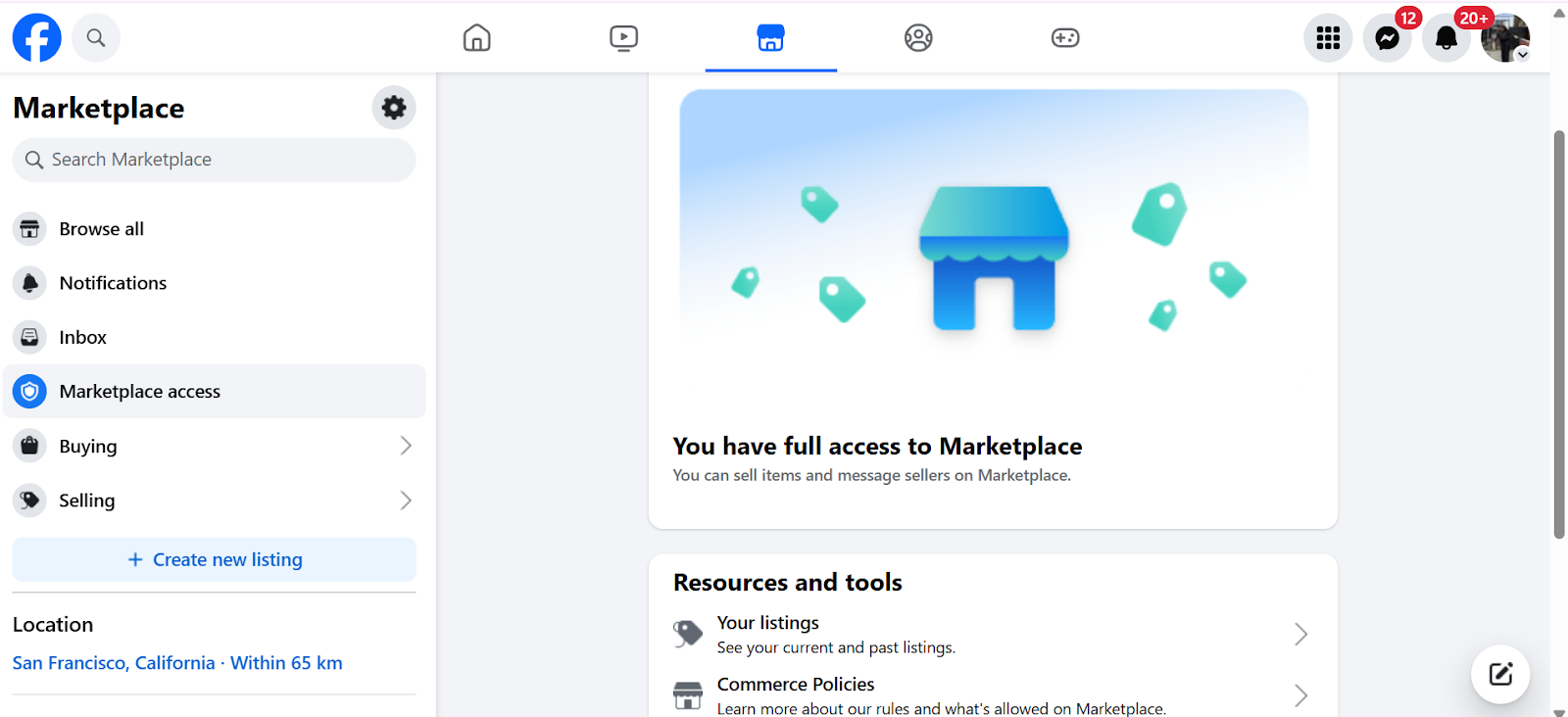
Task: Change location San Francisco, California link
Action: (177, 663)
